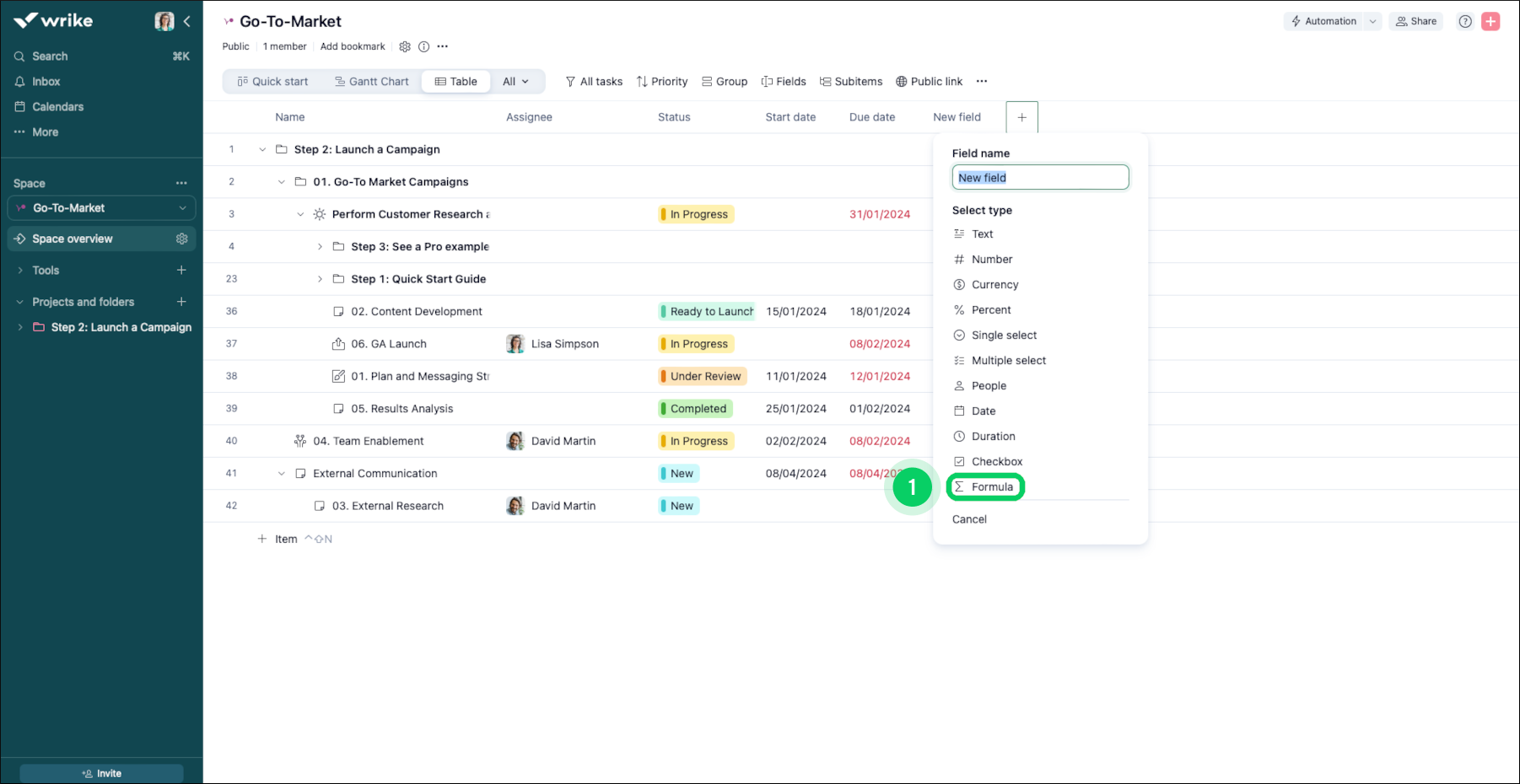1520x784 pixels.
Task: Cancel the new field creation
Action: [x=969, y=519]
